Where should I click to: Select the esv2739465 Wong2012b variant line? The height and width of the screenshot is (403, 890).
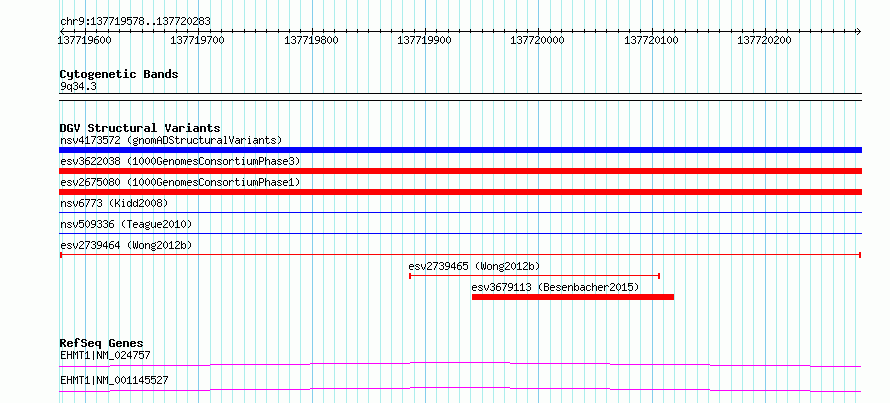coord(534,276)
